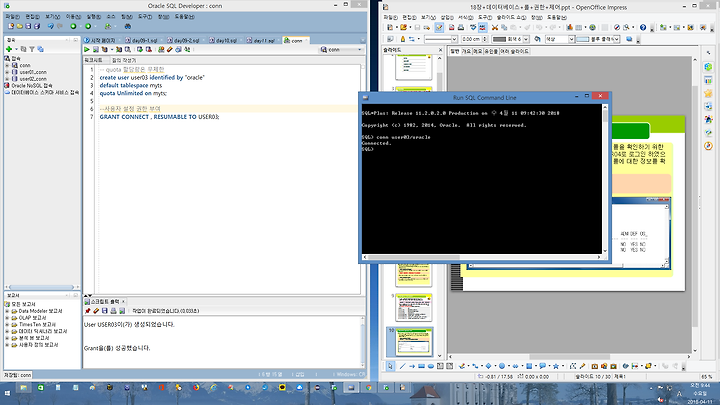
Task: Toggle edit file mode icon in Impress toolbar
Action: click(x=439, y=28)
